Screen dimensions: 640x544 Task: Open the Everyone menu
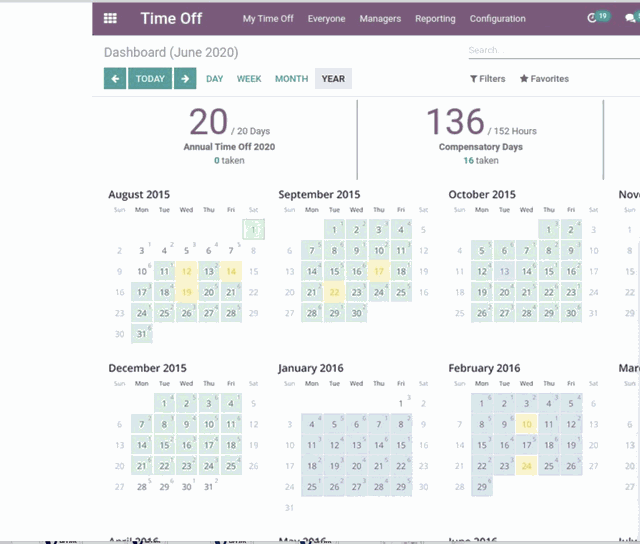(326, 18)
